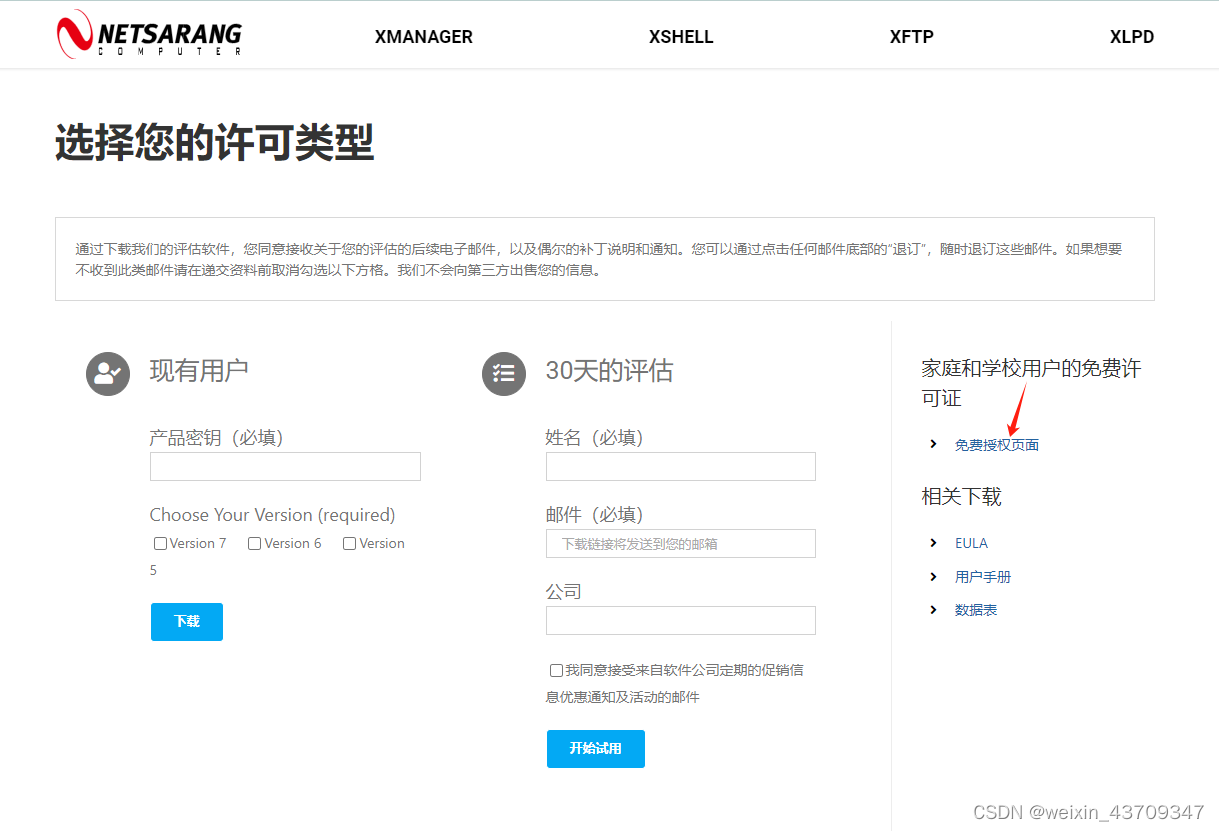Click the chevron beside EULA
This screenshot has height=831, width=1219.
(933, 543)
